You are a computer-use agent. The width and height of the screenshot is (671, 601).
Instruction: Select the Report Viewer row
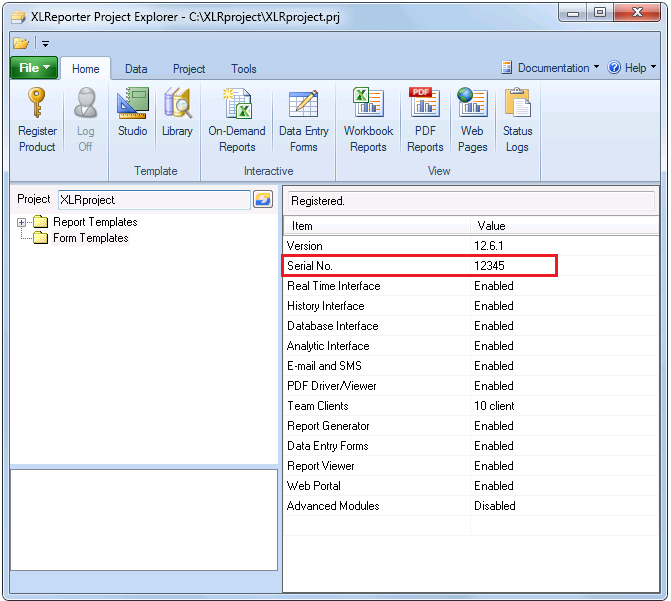point(471,466)
